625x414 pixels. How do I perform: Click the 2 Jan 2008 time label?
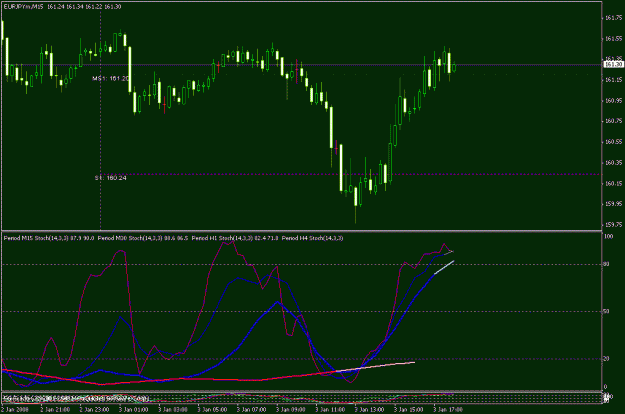(15, 410)
